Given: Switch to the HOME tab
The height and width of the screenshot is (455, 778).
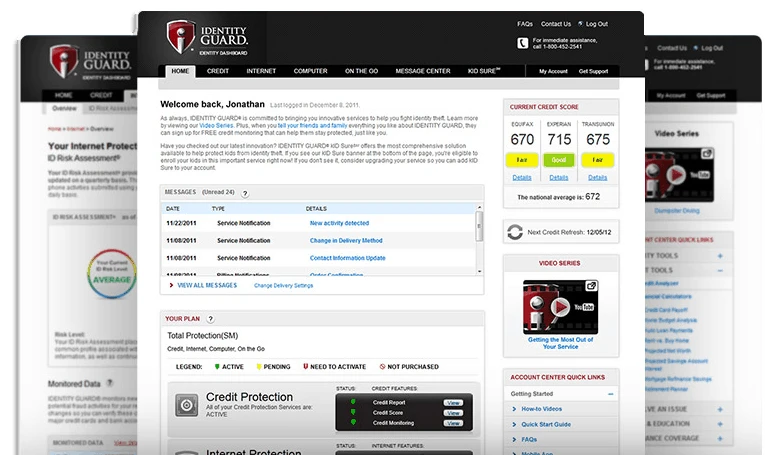Looking at the screenshot, I should (x=180, y=71).
